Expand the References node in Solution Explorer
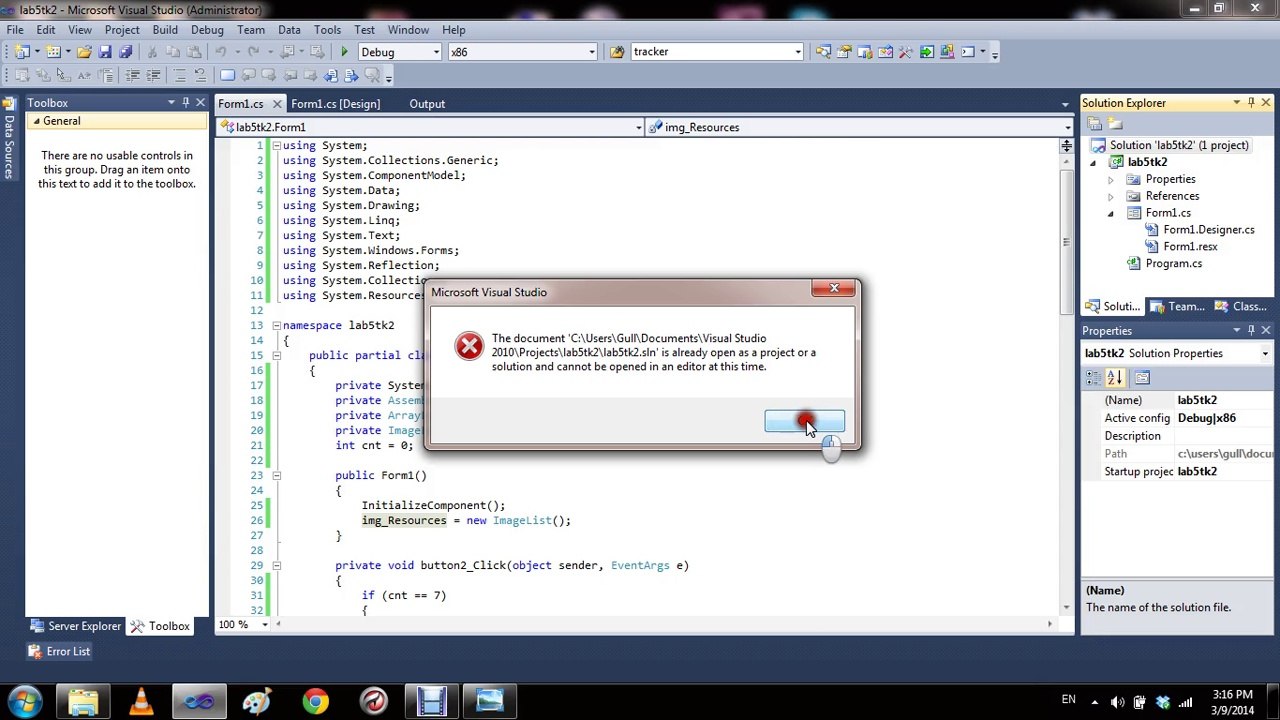 1110,196
